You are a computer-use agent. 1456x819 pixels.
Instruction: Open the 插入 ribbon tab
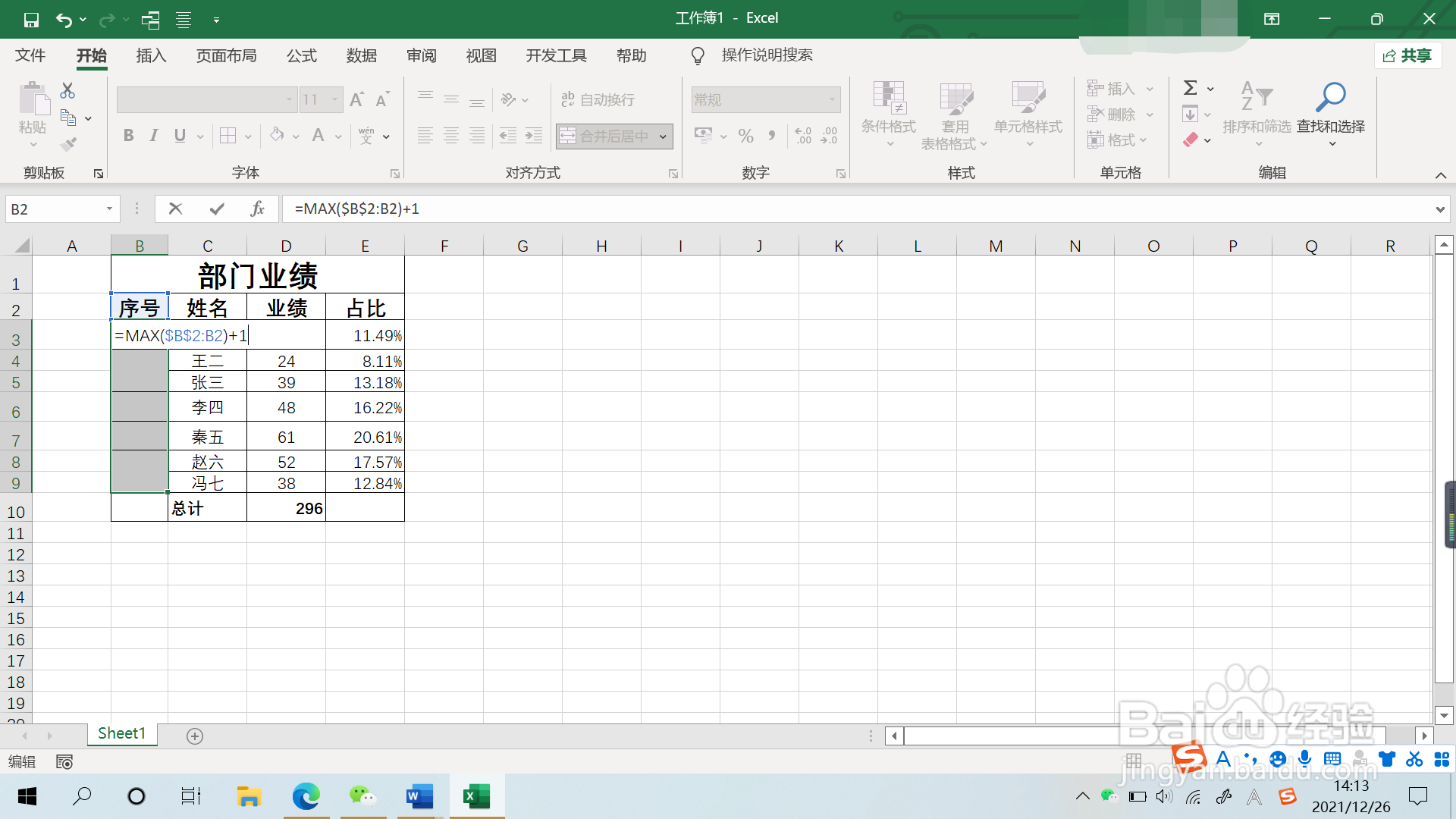point(151,55)
